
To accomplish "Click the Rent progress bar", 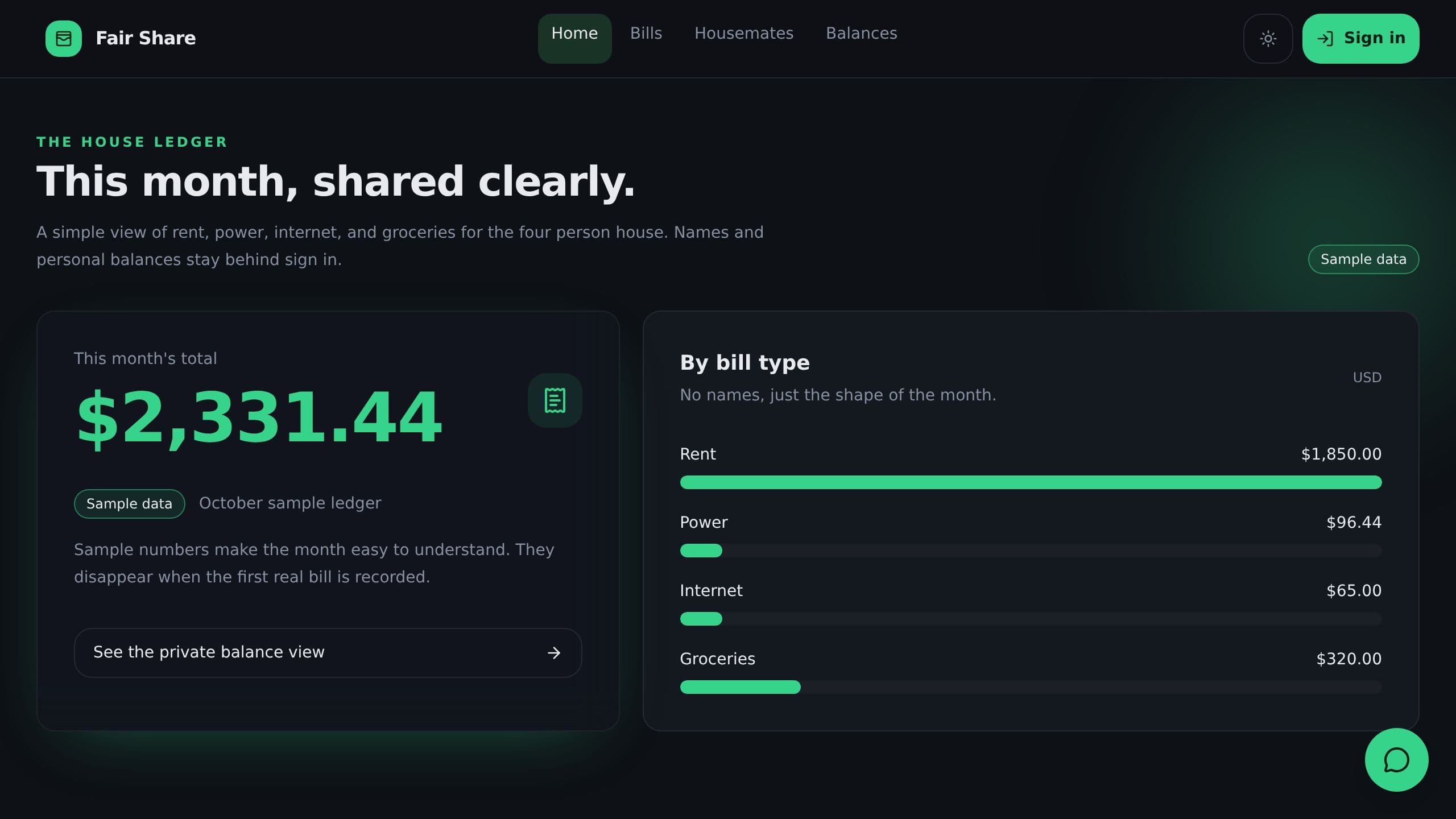I will point(1031,482).
